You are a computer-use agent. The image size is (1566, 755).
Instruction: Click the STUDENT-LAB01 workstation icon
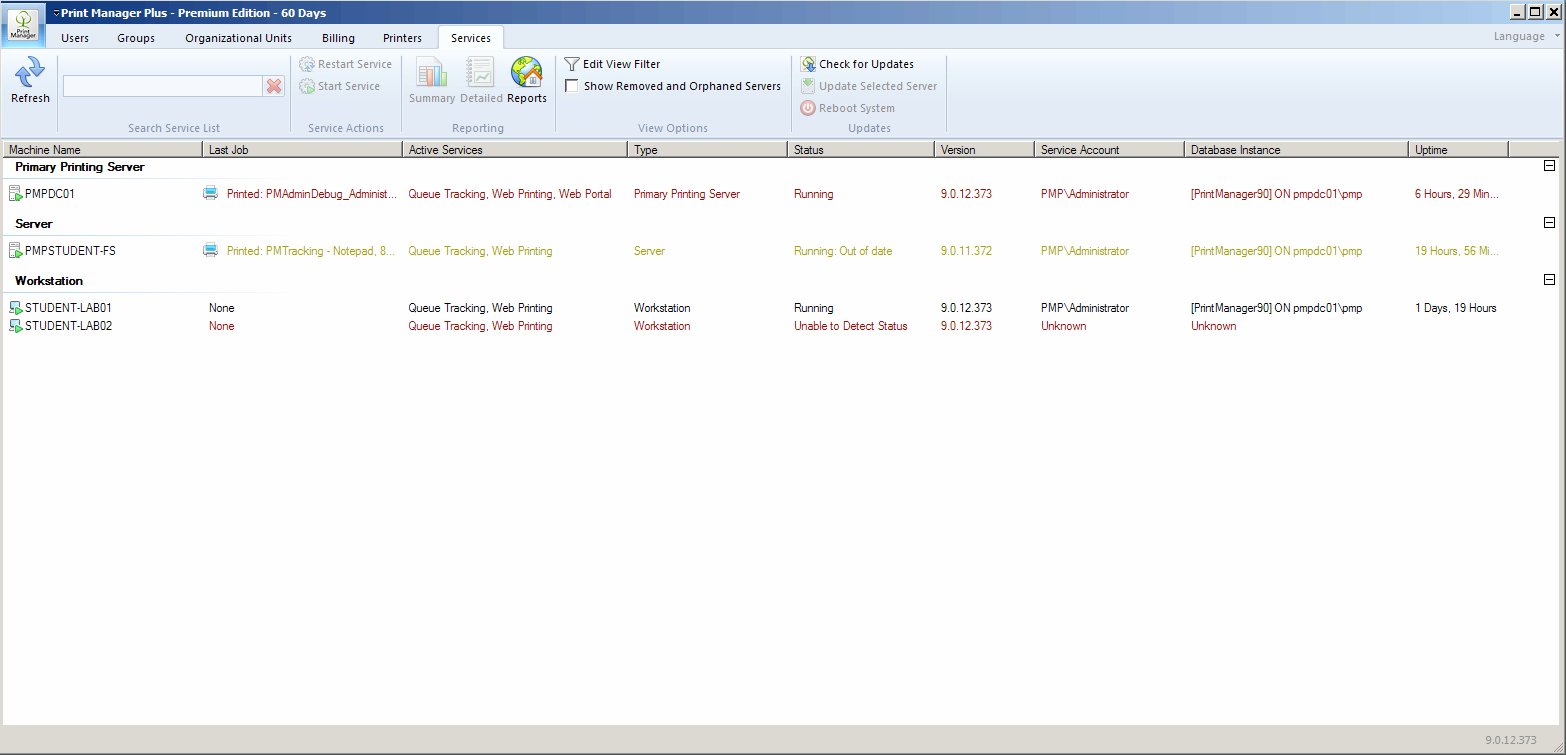[x=16, y=308]
